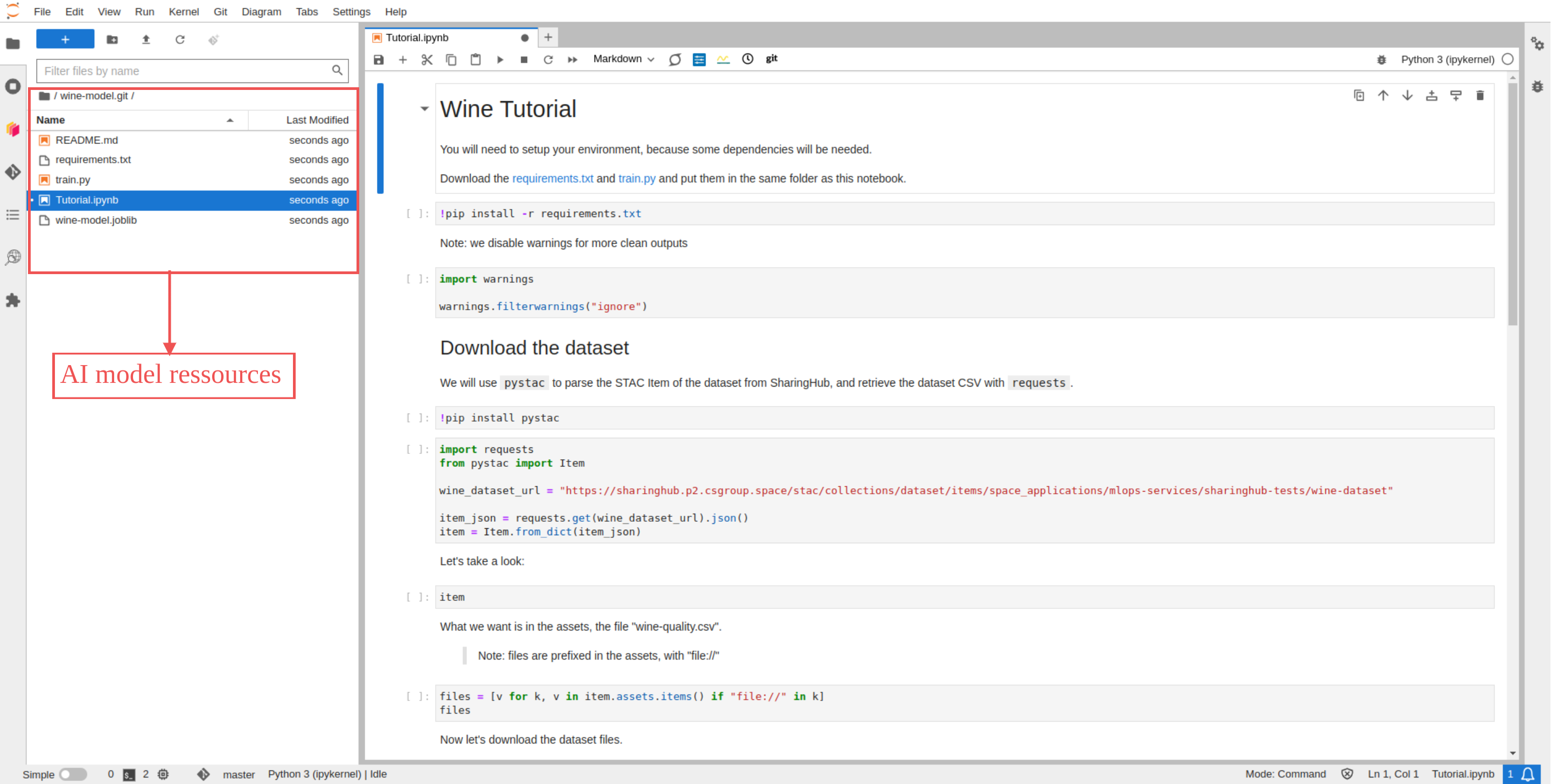Screen dimensions: 1551x784
Task: Create a new folder in file browser
Action: 112,39
